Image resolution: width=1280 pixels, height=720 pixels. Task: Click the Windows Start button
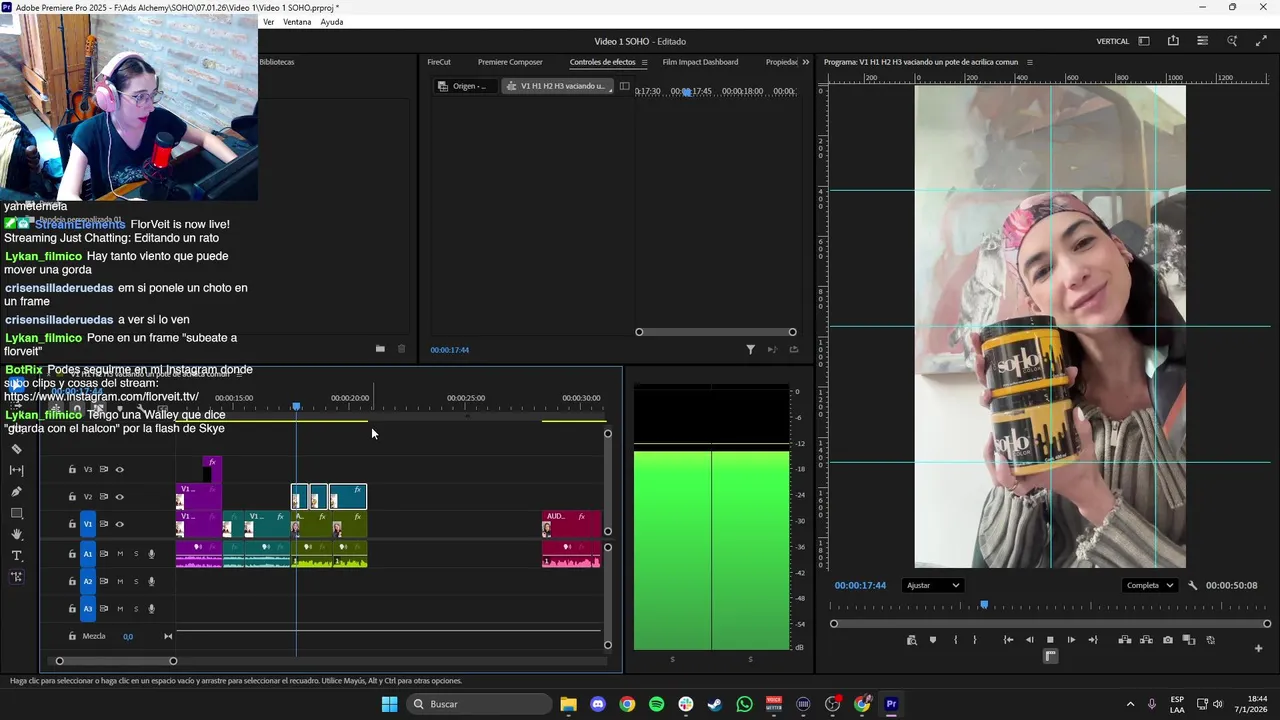pyautogui.click(x=390, y=704)
